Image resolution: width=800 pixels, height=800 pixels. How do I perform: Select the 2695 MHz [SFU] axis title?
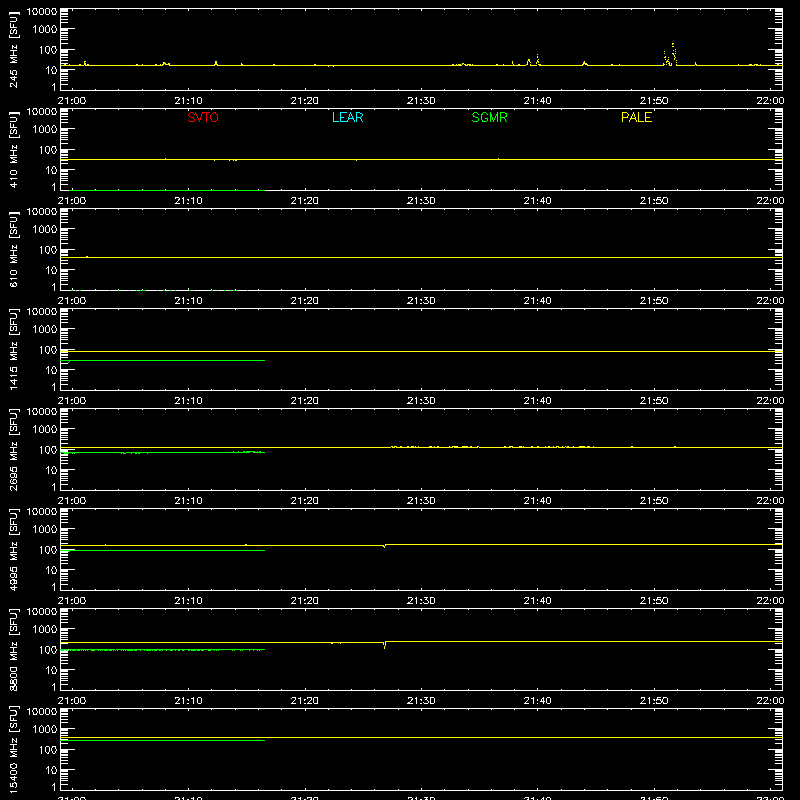coord(14,449)
